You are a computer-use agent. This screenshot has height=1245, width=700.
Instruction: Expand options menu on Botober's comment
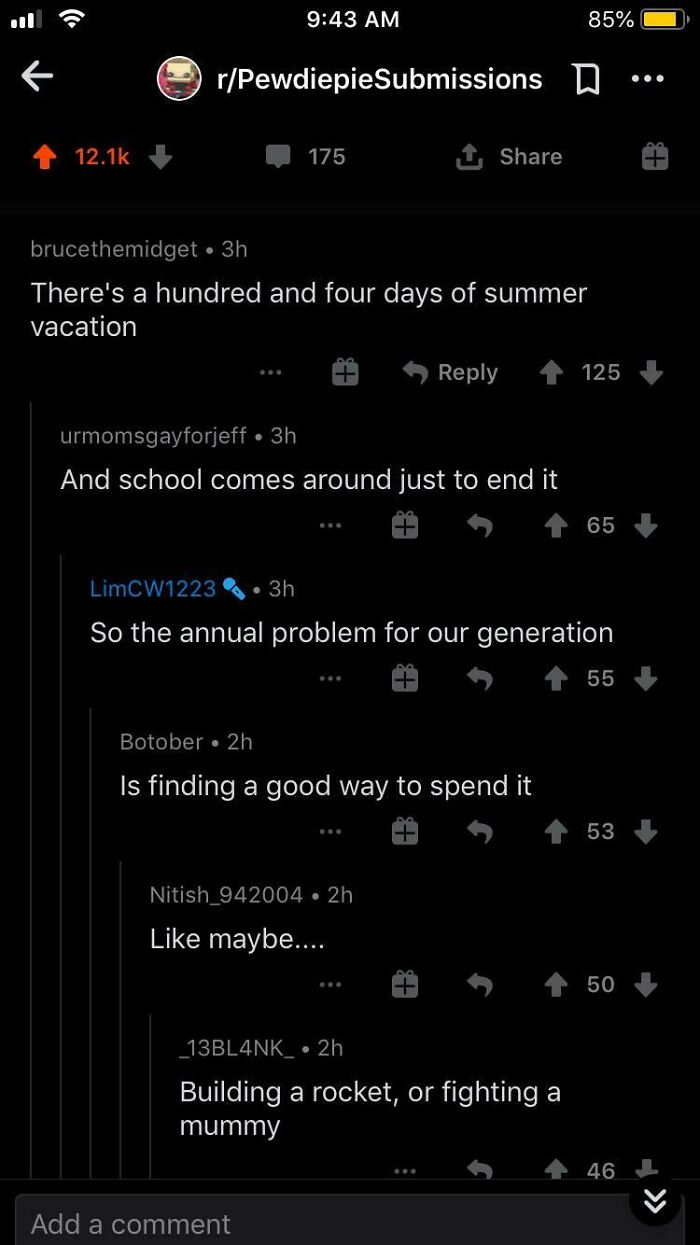point(330,831)
